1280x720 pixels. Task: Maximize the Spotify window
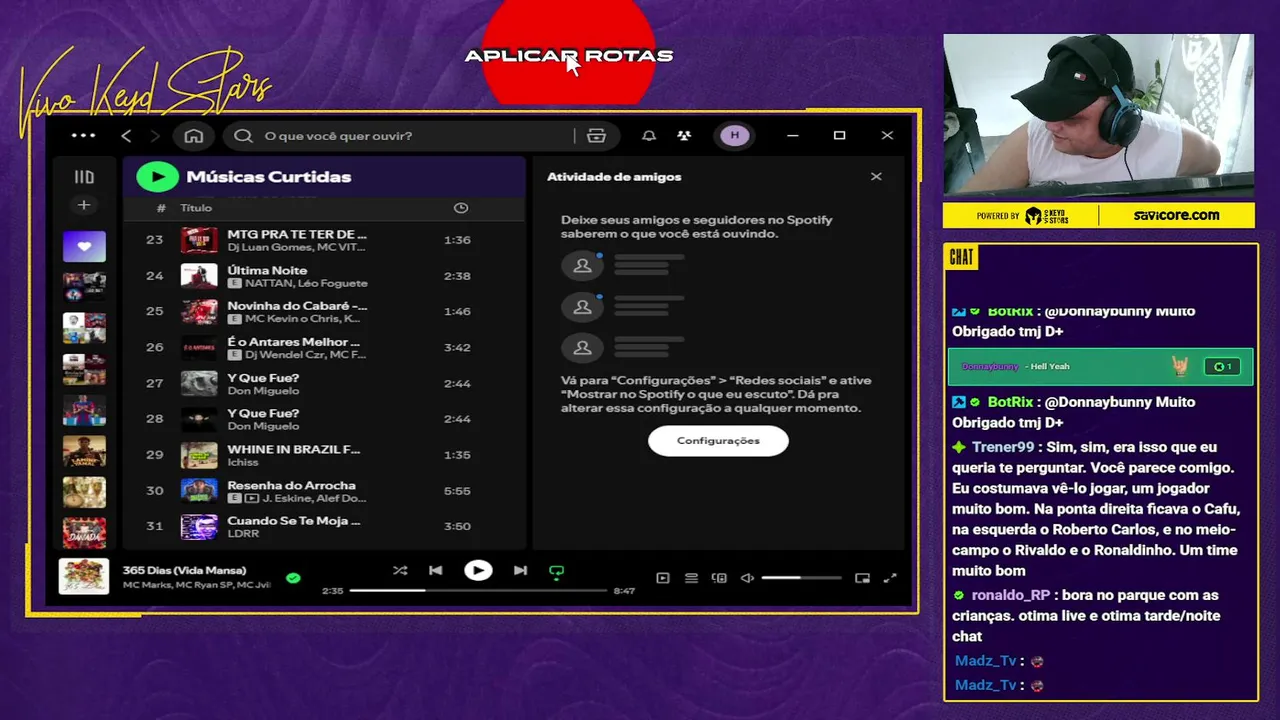coord(840,136)
